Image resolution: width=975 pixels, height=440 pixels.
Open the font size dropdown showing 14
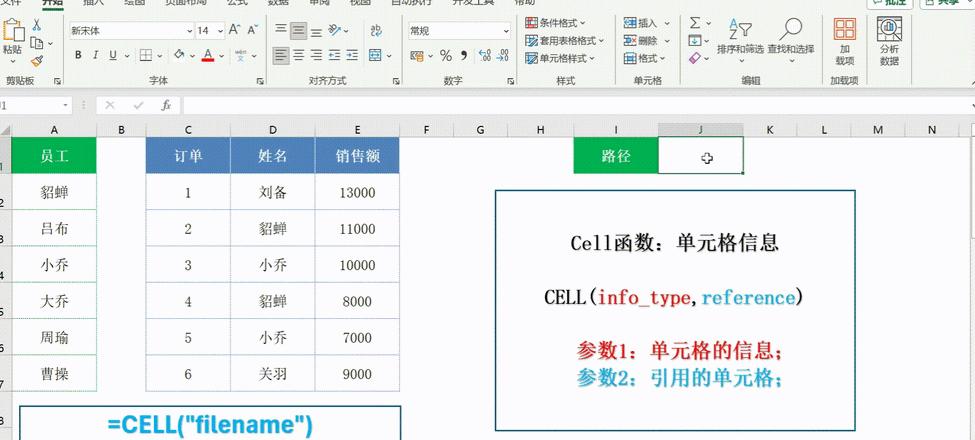220,30
